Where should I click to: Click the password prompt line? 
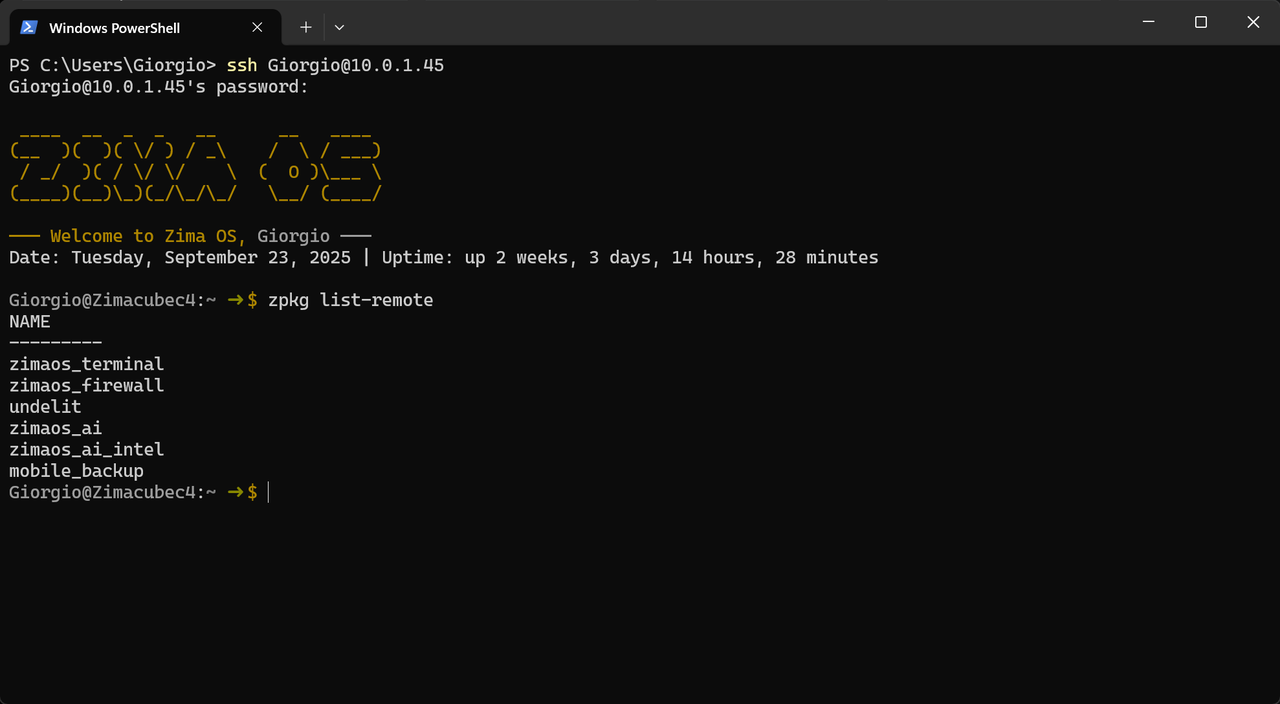coord(159,87)
